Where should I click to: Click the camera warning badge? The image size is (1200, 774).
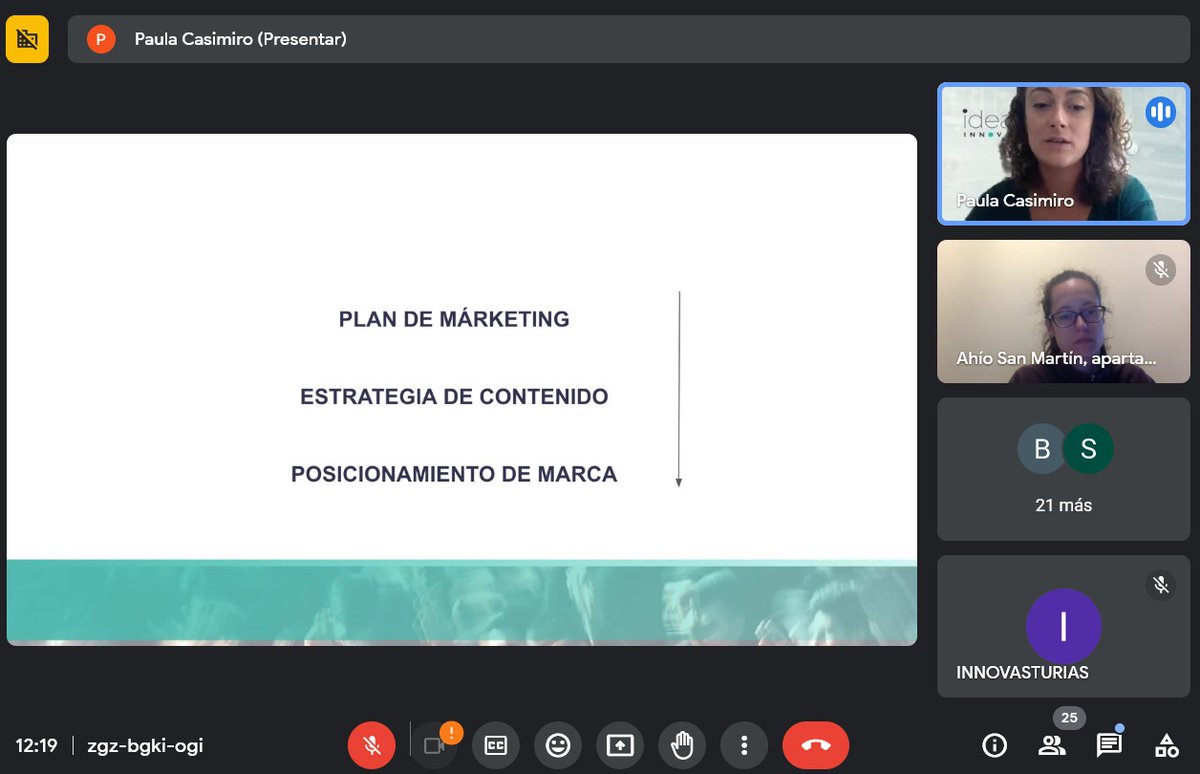[x=451, y=733]
